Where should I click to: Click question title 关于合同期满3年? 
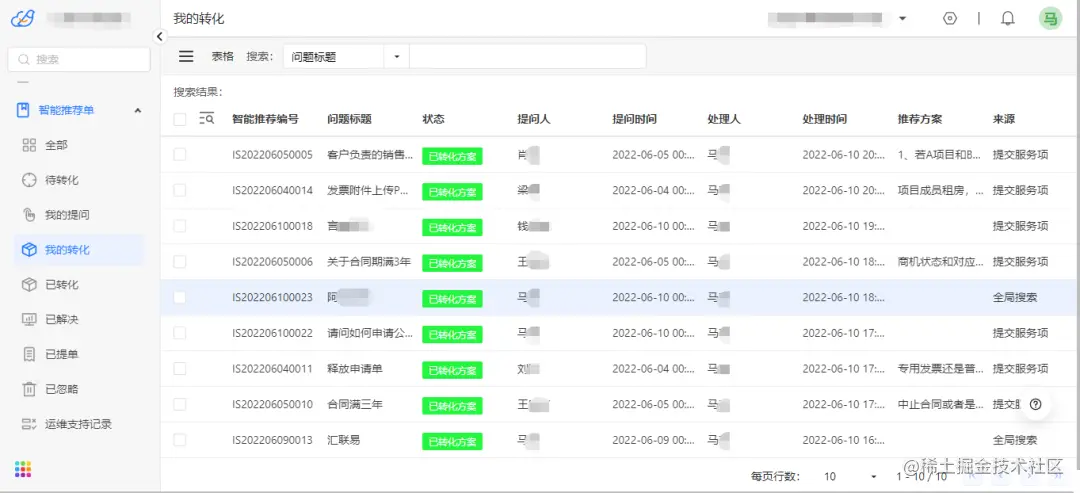click(x=369, y=262)
